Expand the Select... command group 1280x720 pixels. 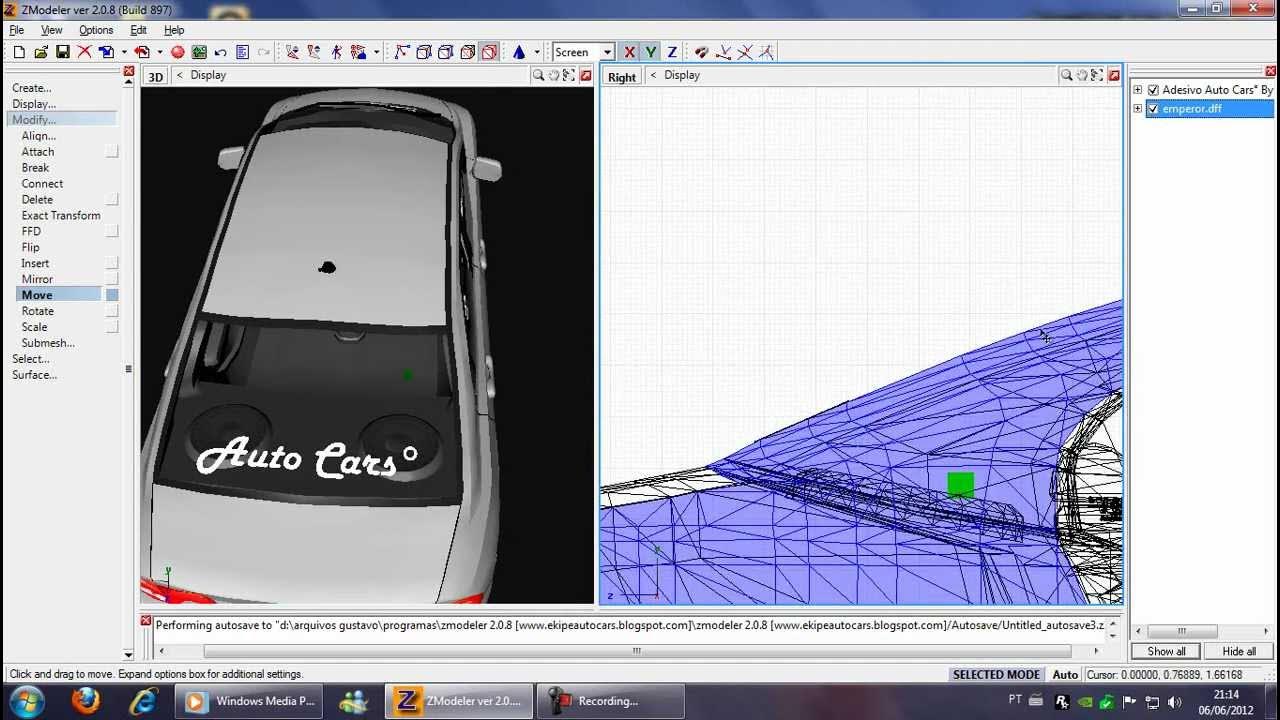(30, 359)
